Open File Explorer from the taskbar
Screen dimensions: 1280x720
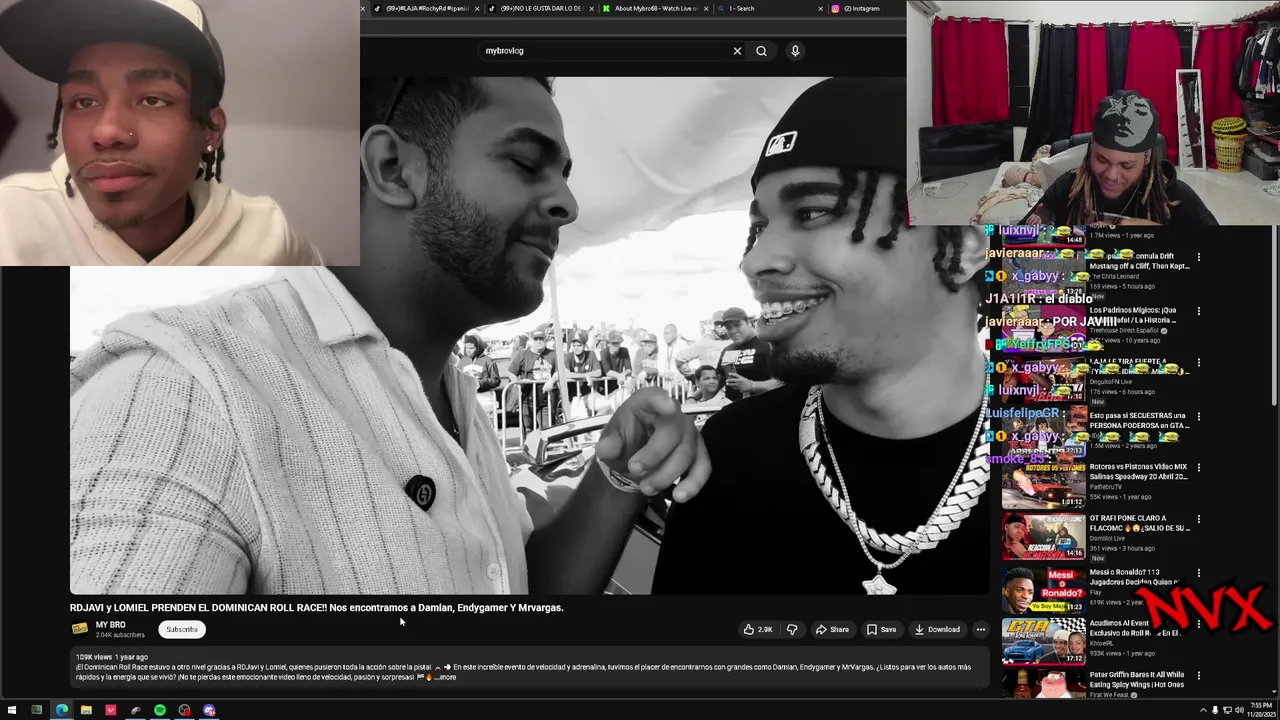pyautogui.click(x=86, y=710)
